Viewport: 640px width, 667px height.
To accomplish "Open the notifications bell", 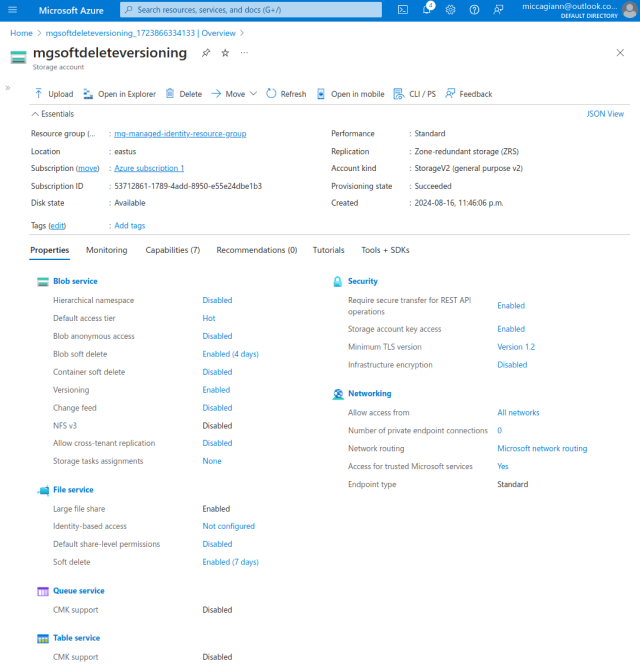I will 427,9.
